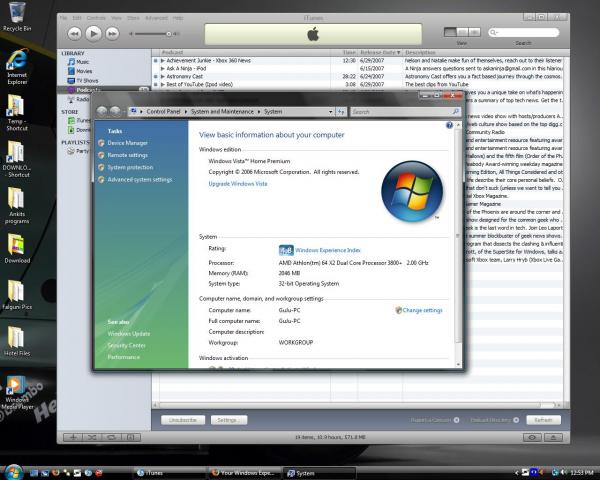This screenshot has width=600, height=480.
Task: Open Security Center under See also
Action: [126, 345]
